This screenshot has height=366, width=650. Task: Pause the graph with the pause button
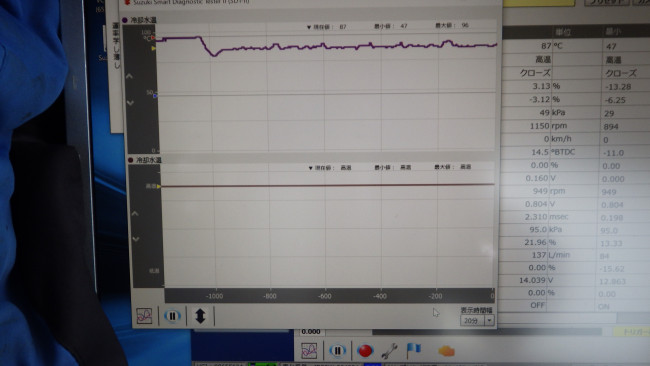tap(172, 316)
